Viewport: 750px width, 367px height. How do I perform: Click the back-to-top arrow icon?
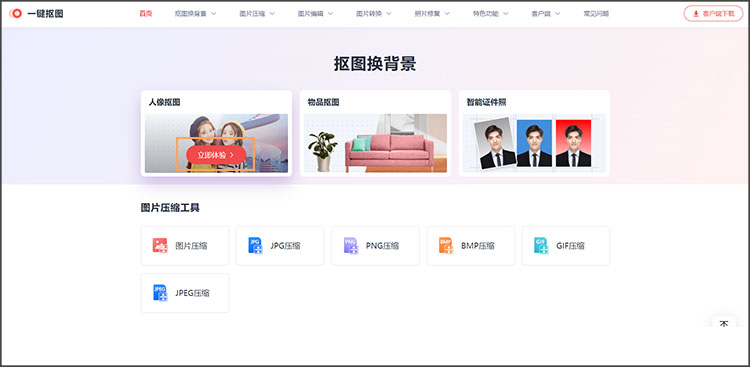724,324
